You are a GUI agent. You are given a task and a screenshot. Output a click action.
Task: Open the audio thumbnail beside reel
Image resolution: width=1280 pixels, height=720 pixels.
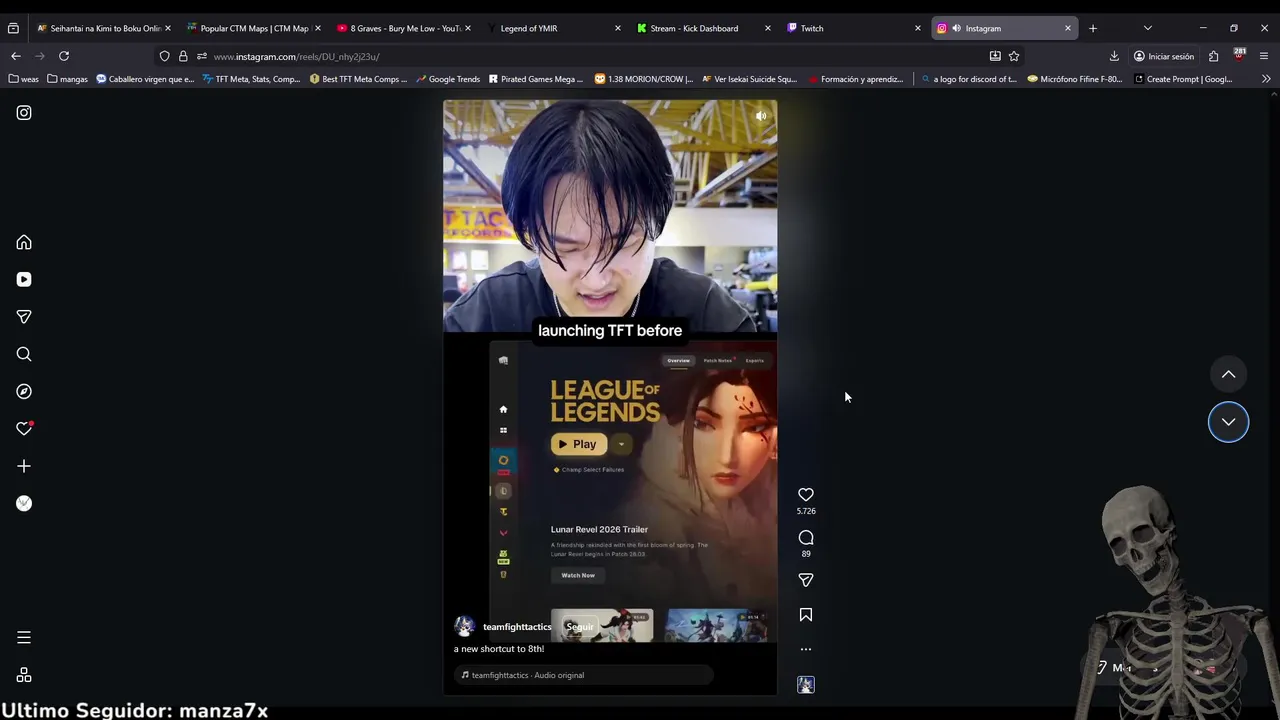point(806,685)
